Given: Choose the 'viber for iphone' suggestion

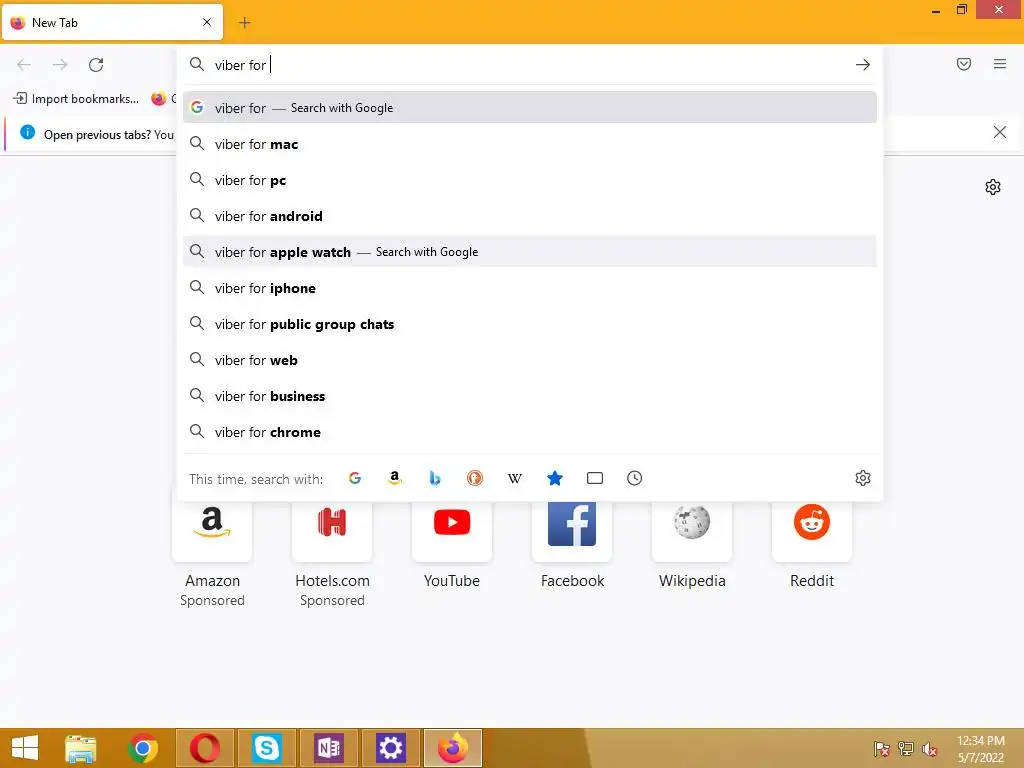Looking at the screenshot, I should pyautogui.click(x=530, y=288).
